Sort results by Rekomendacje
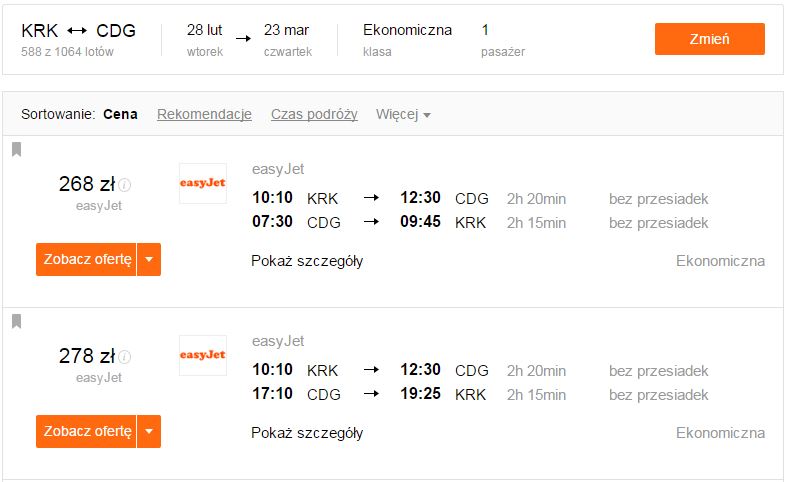Image resolution: width=787 pixels, height=482 pixels. (x=204, y=114)
